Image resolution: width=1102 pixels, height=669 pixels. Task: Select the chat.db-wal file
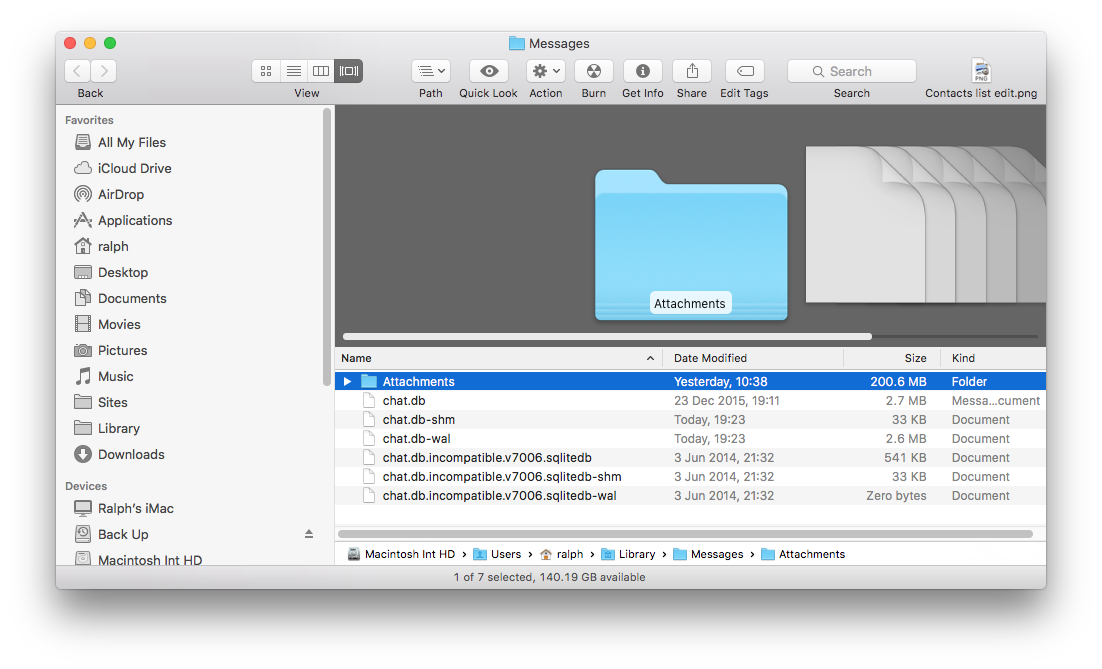pos(690,439)
